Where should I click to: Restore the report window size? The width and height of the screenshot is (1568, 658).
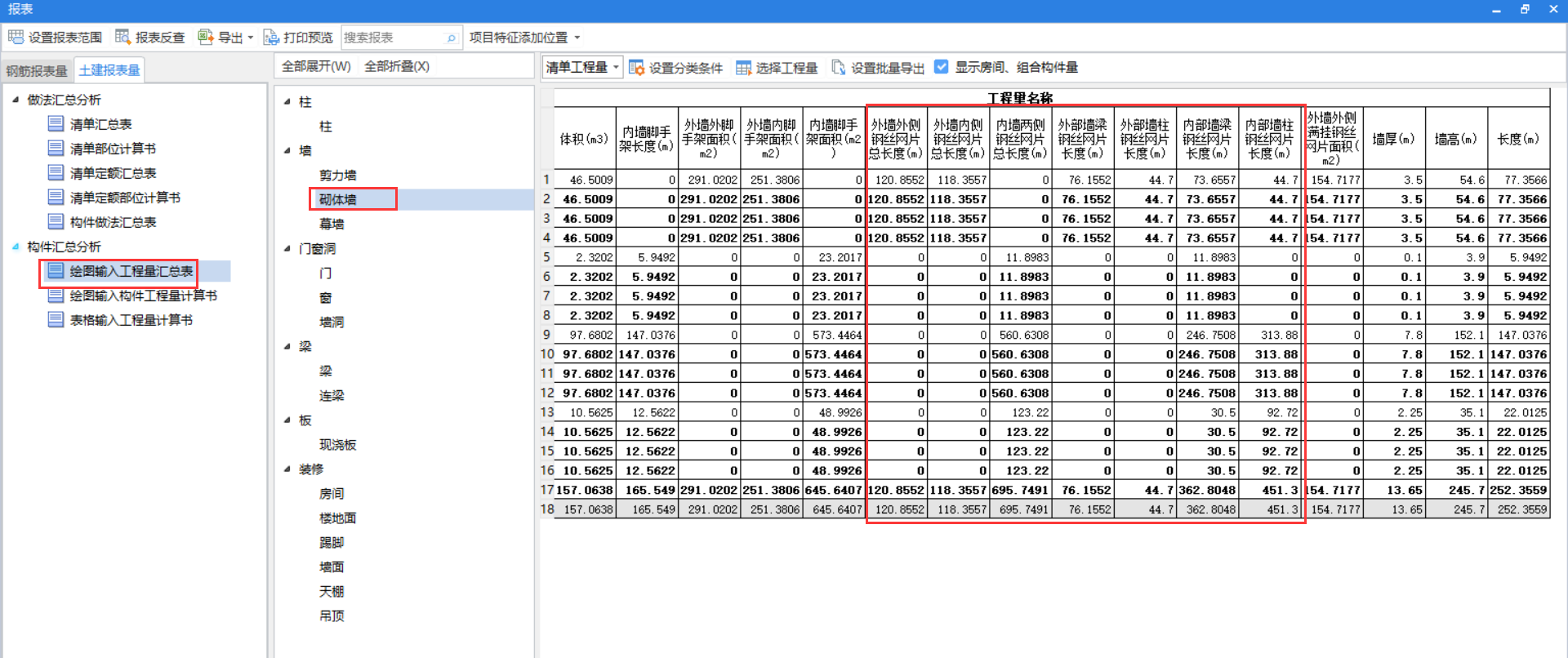pyautogui.click(x=1525, y=10)
